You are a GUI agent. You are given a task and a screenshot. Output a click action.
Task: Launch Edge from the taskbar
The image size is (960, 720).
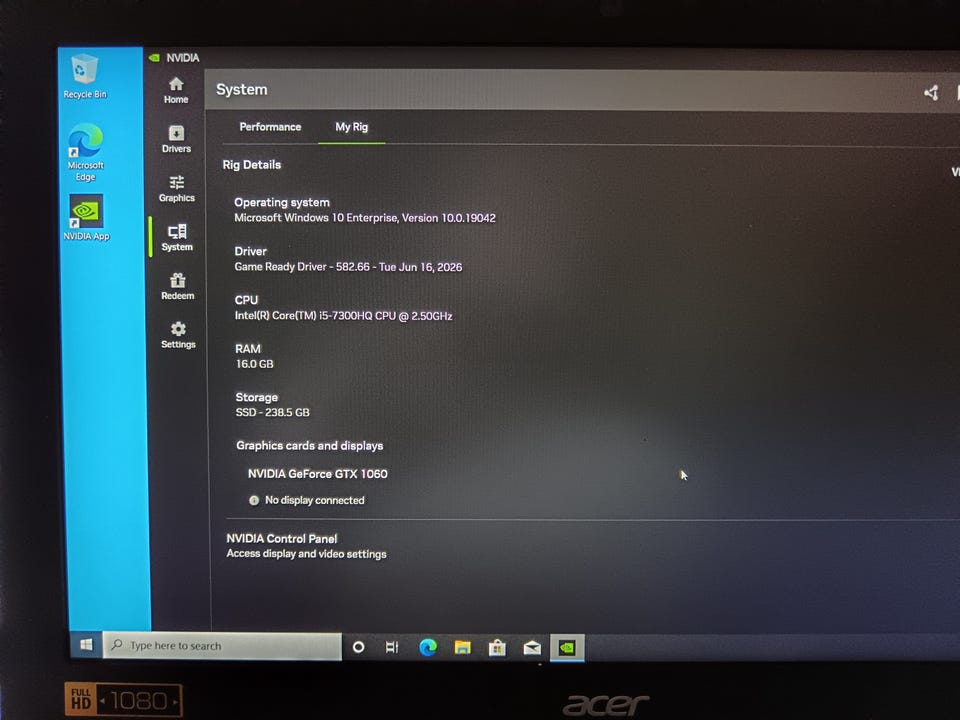428,647
